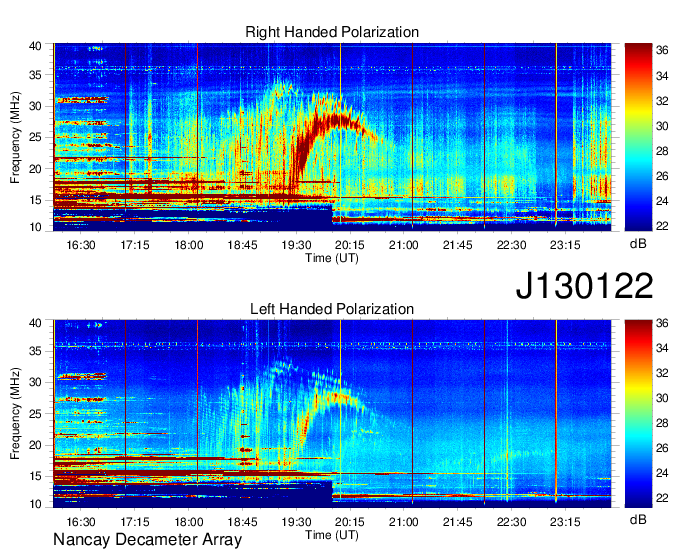Click the '30' tick on bottom frequency axis

click(36, 382)
